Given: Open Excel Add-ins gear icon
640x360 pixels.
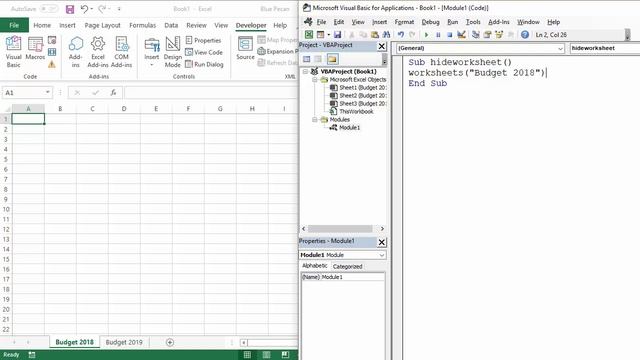Looking at the screenshot, I should pos(98,52).
